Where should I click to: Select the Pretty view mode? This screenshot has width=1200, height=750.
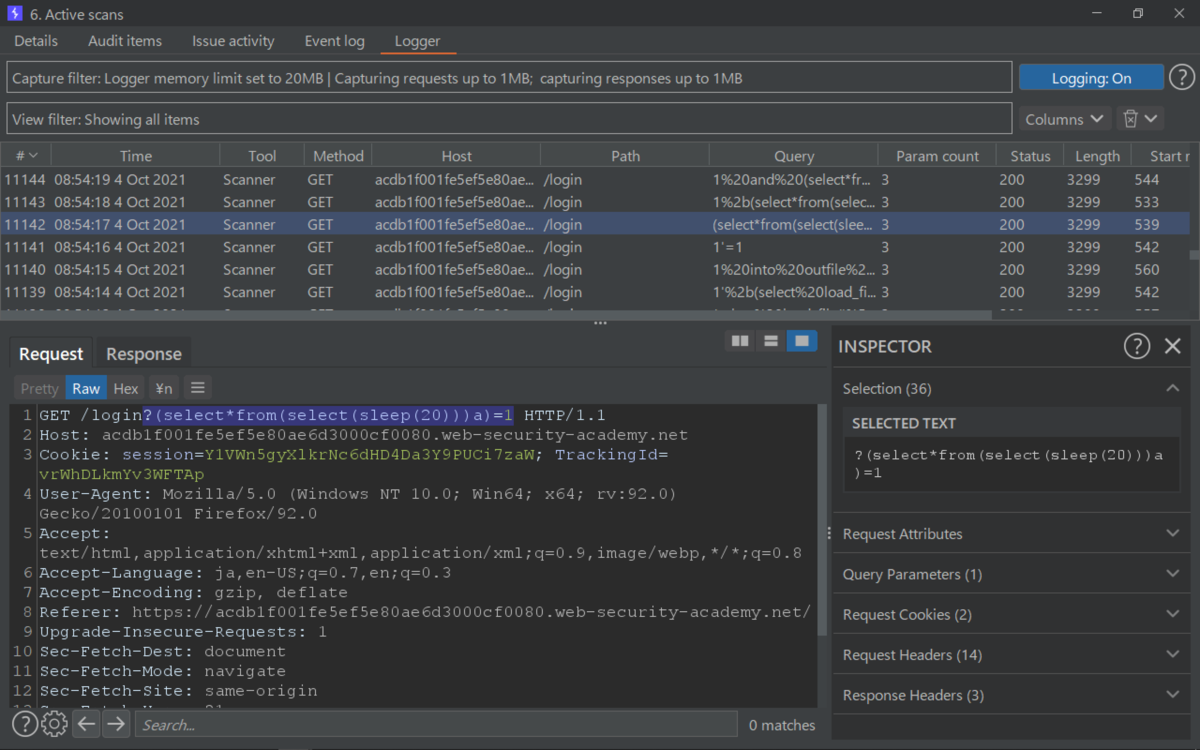click(x=40, y=388)
